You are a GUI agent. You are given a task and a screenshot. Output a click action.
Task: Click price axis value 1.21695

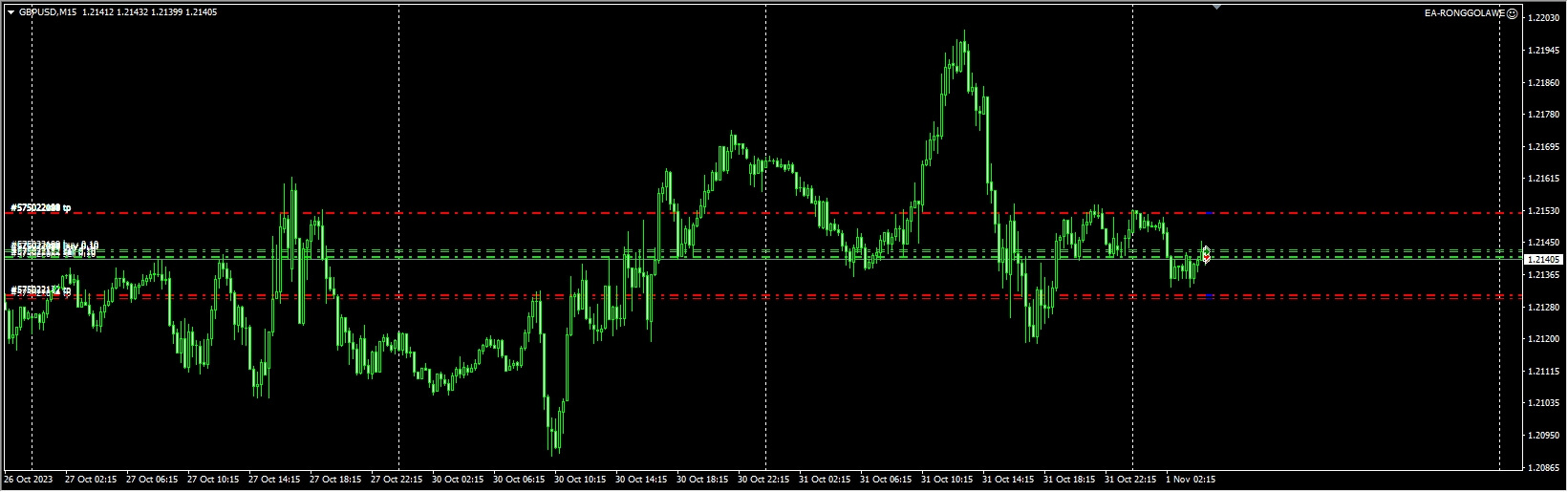click(1544, 146)
